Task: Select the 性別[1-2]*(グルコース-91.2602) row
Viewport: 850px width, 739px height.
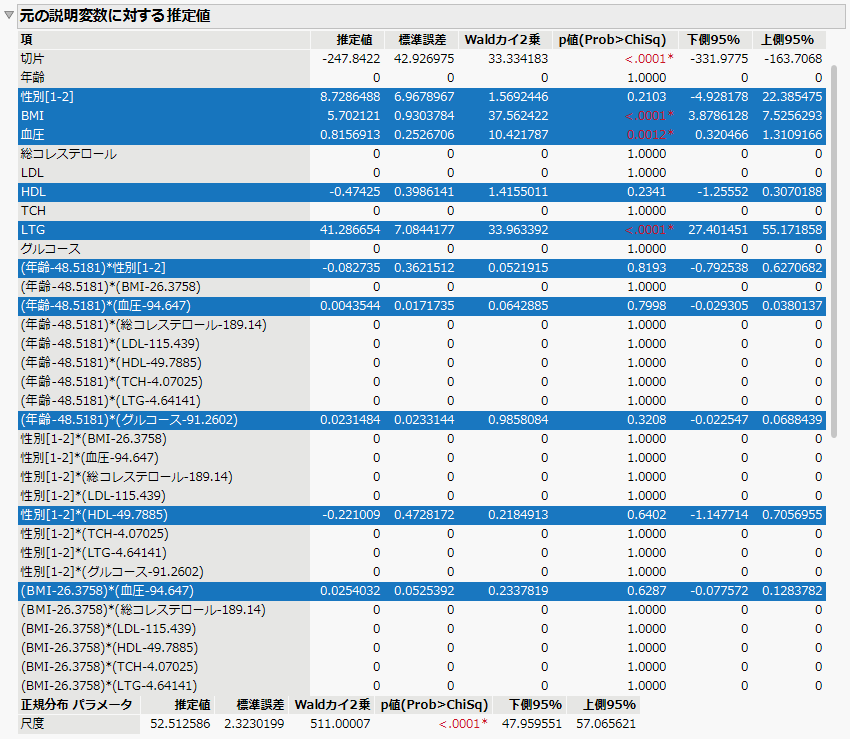Action: pos(422,571)
